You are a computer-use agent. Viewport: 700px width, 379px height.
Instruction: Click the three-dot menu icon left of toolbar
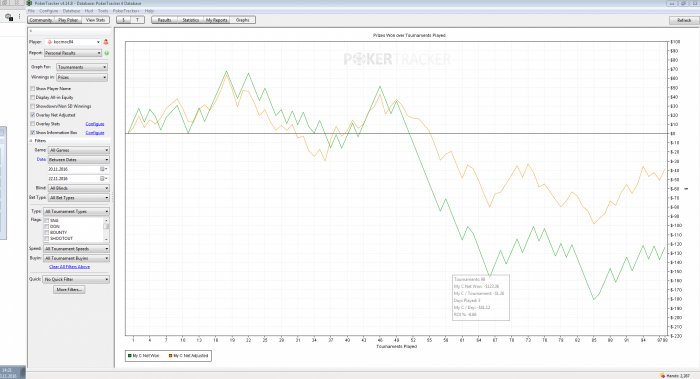(19, 17)
